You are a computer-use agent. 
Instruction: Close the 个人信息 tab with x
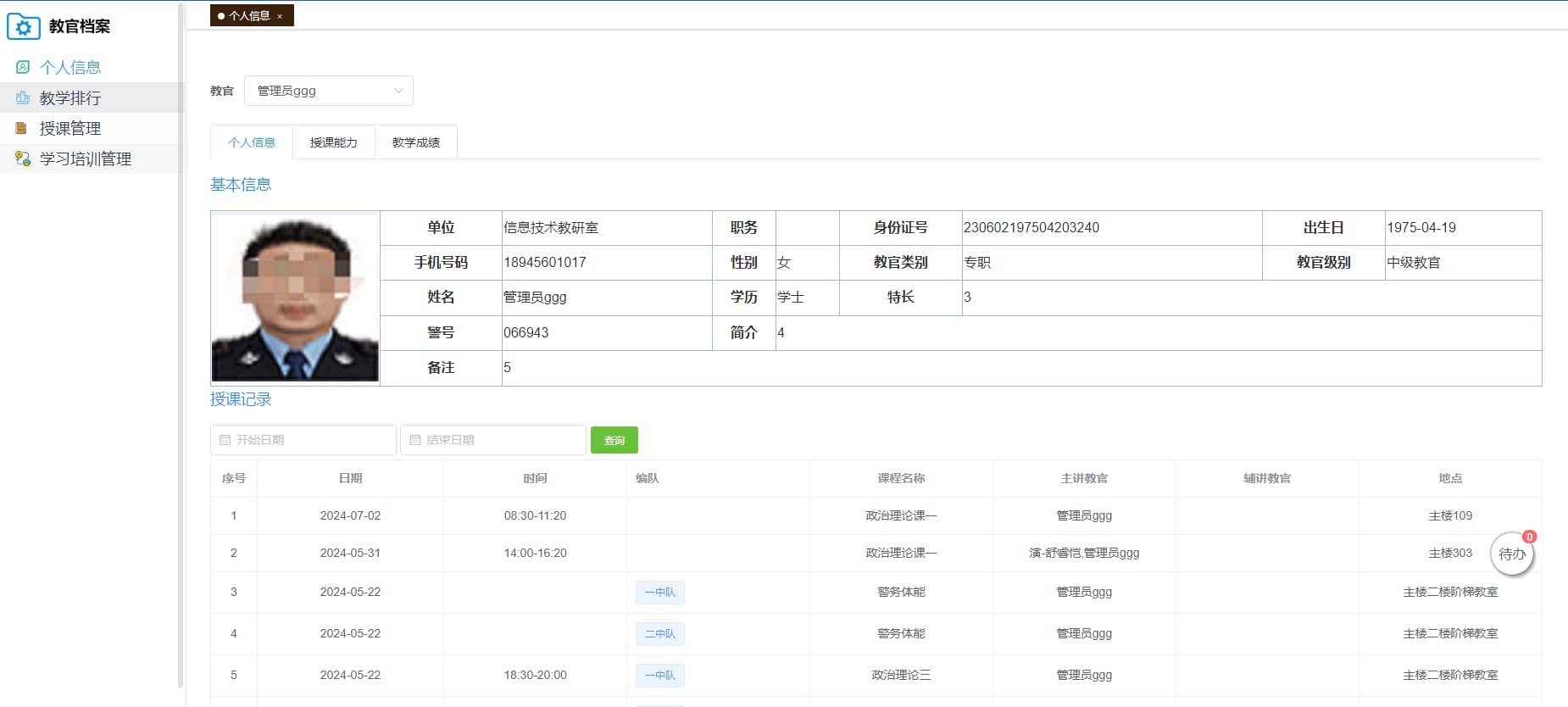point(280,16)
